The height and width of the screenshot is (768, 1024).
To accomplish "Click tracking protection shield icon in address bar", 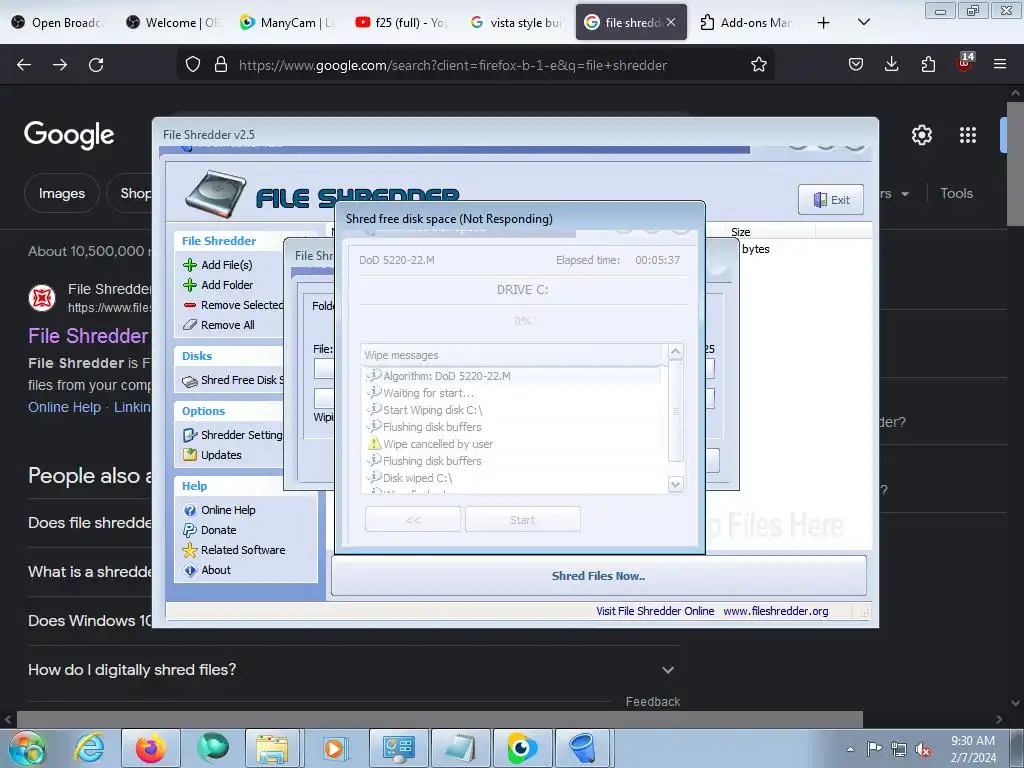I will (x=193, y=65).
